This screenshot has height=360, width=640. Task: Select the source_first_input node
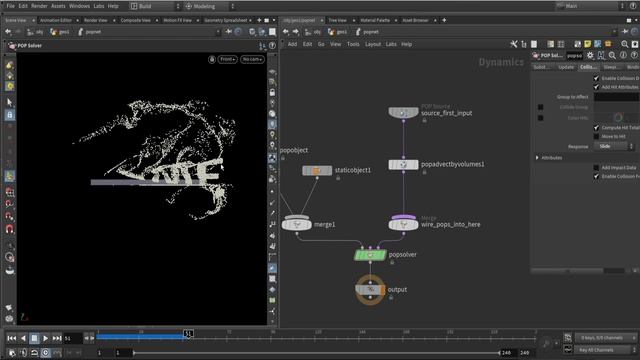point(403,112)
